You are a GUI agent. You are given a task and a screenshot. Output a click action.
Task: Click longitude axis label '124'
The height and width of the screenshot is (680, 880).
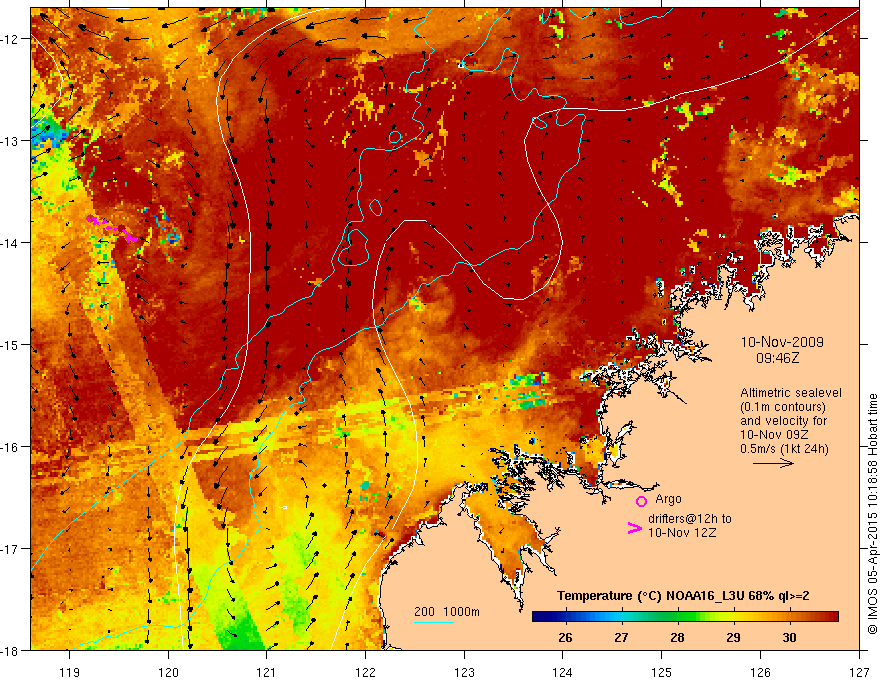[563, 672]
